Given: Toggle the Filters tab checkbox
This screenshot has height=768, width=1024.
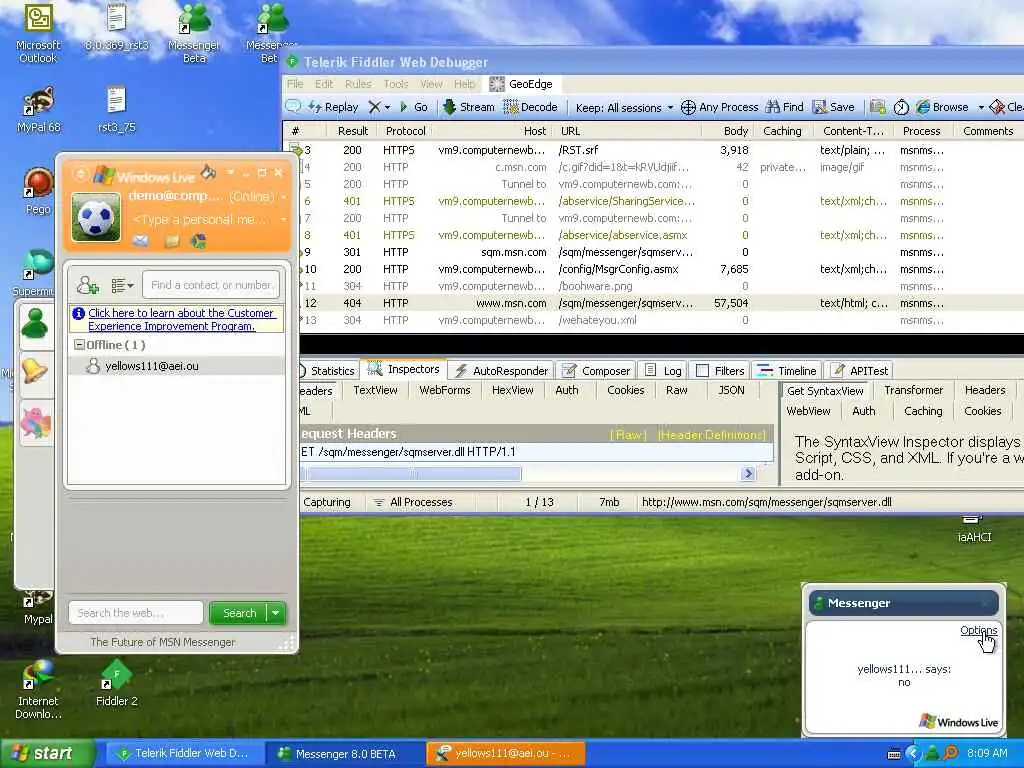Looking at the screenshot, I should point(703,371).
